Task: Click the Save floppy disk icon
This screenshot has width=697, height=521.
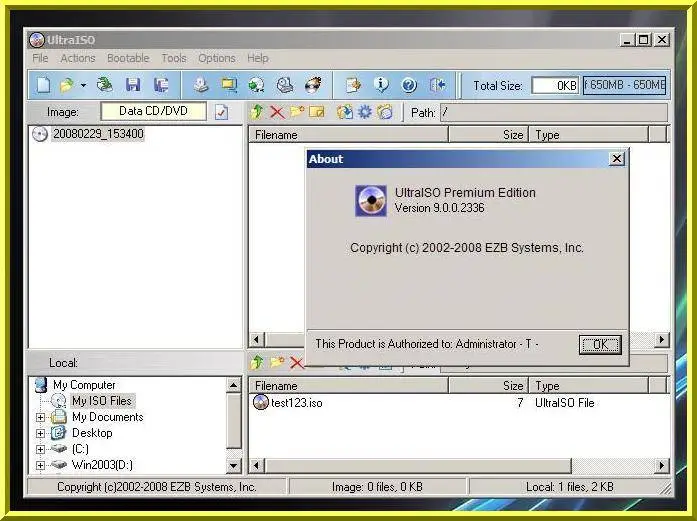Action: tap(132, 84)
